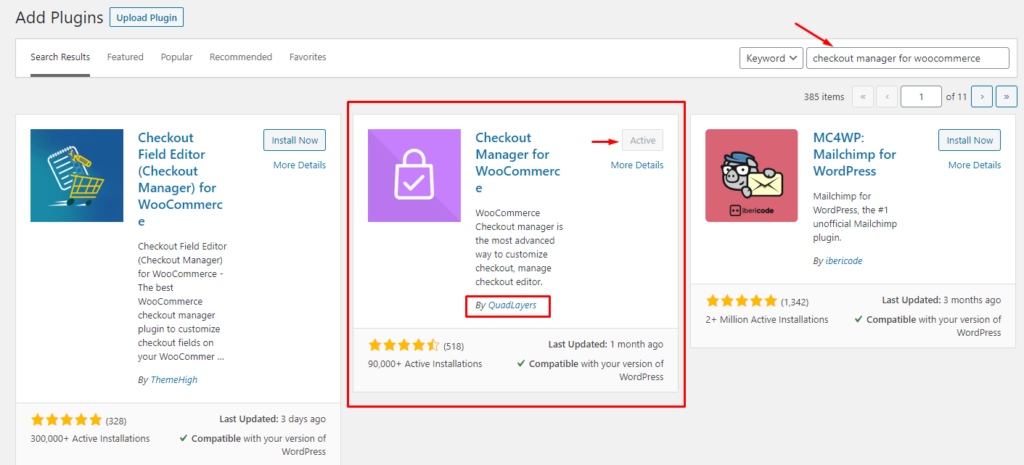This screenshot has width=1024, height=465.
Task: Click the '385 items' count text
Action: click(824, 97)
